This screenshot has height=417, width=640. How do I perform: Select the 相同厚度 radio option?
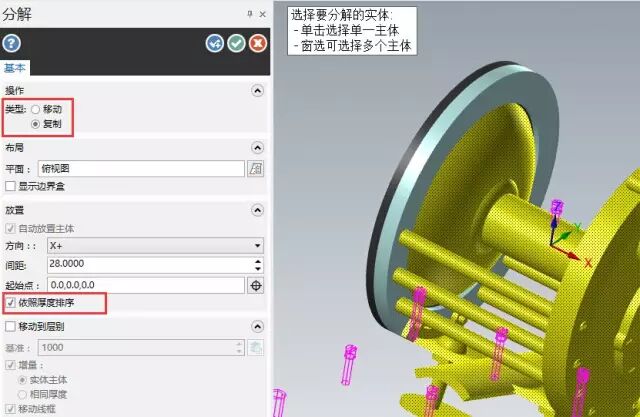[22, 395]
